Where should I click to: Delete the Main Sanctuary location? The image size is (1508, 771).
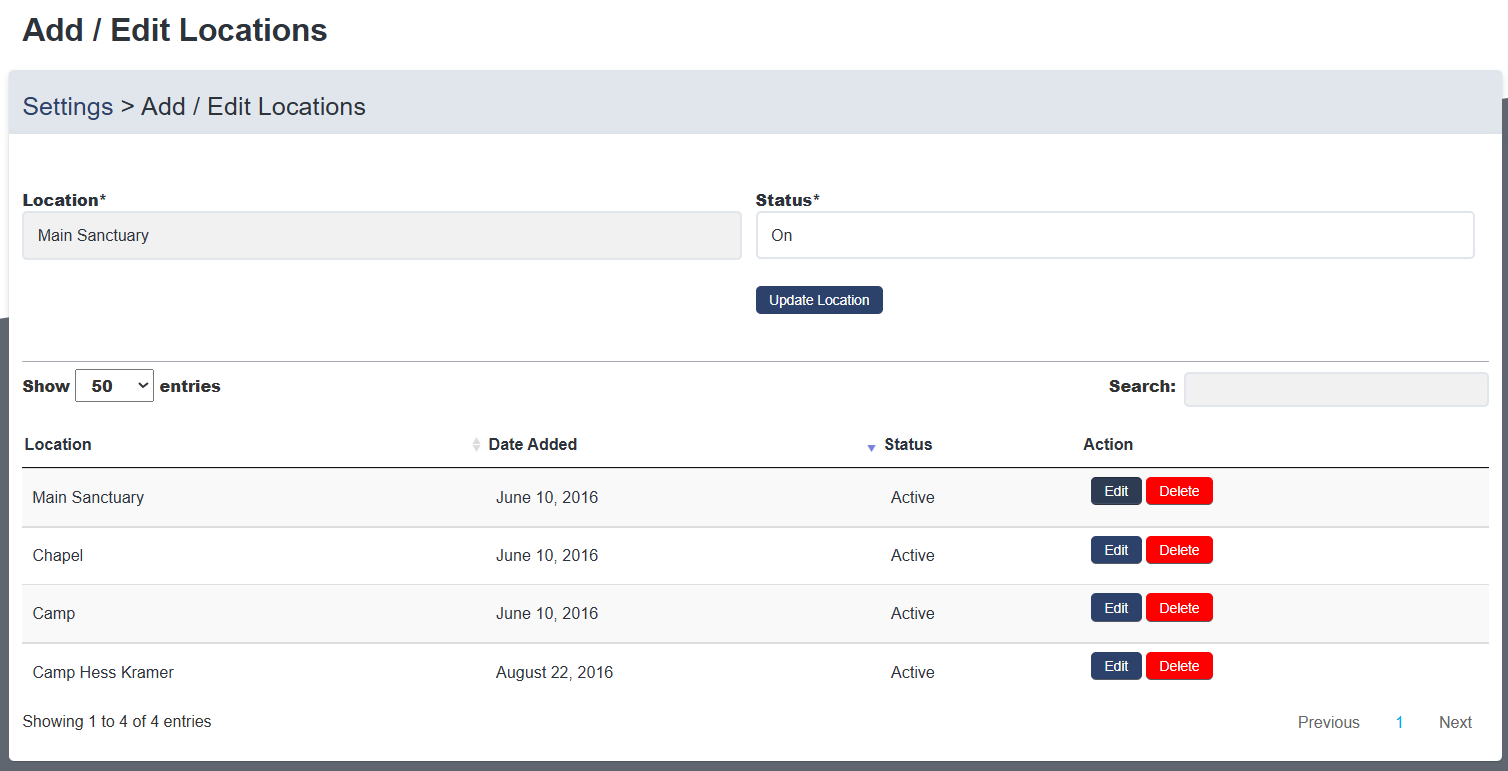(1178, 491)
